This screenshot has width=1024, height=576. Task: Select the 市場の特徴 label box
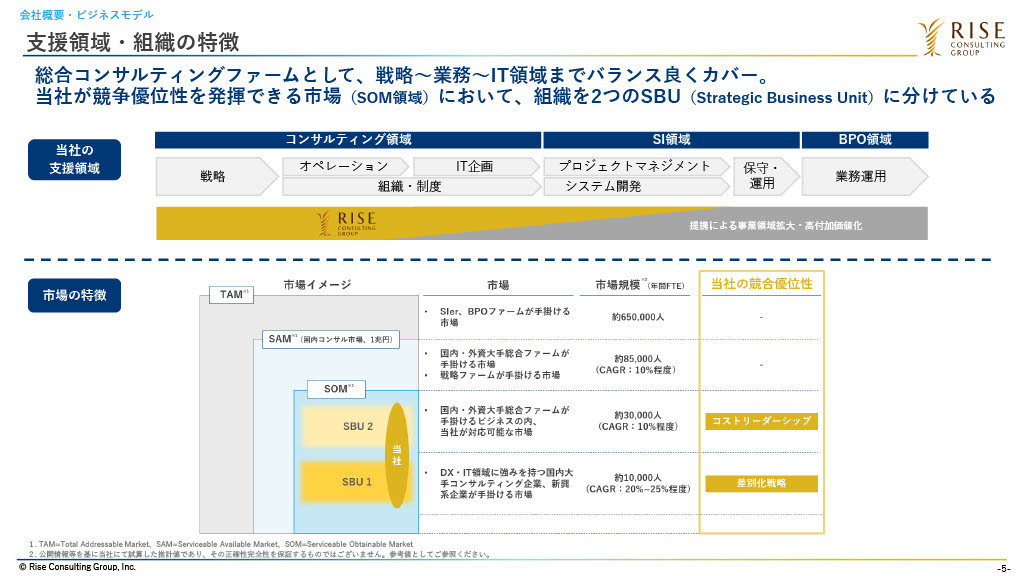pyautogui.click(x=74, y=295)
